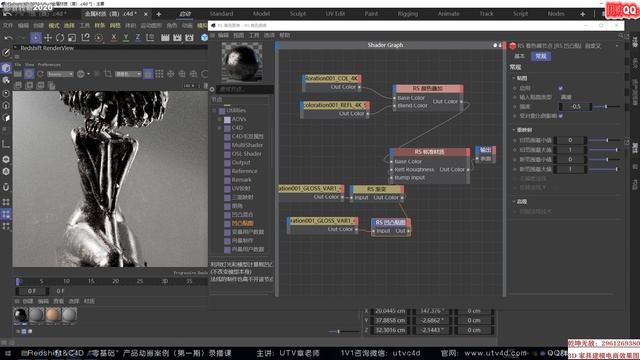Click the Render View clapperboard icon

pos(165,38)
